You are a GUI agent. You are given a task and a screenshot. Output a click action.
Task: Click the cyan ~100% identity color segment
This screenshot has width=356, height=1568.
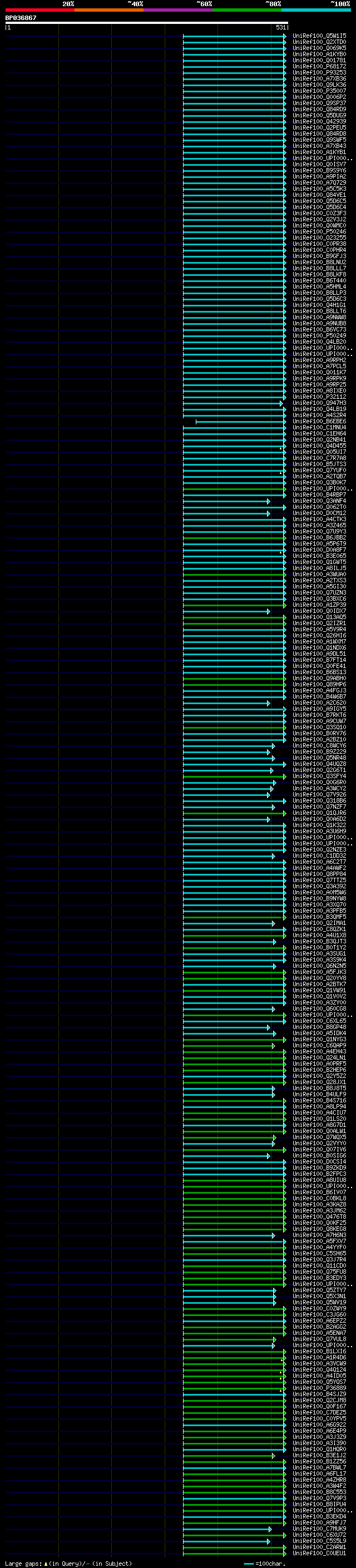pos(317,10)
